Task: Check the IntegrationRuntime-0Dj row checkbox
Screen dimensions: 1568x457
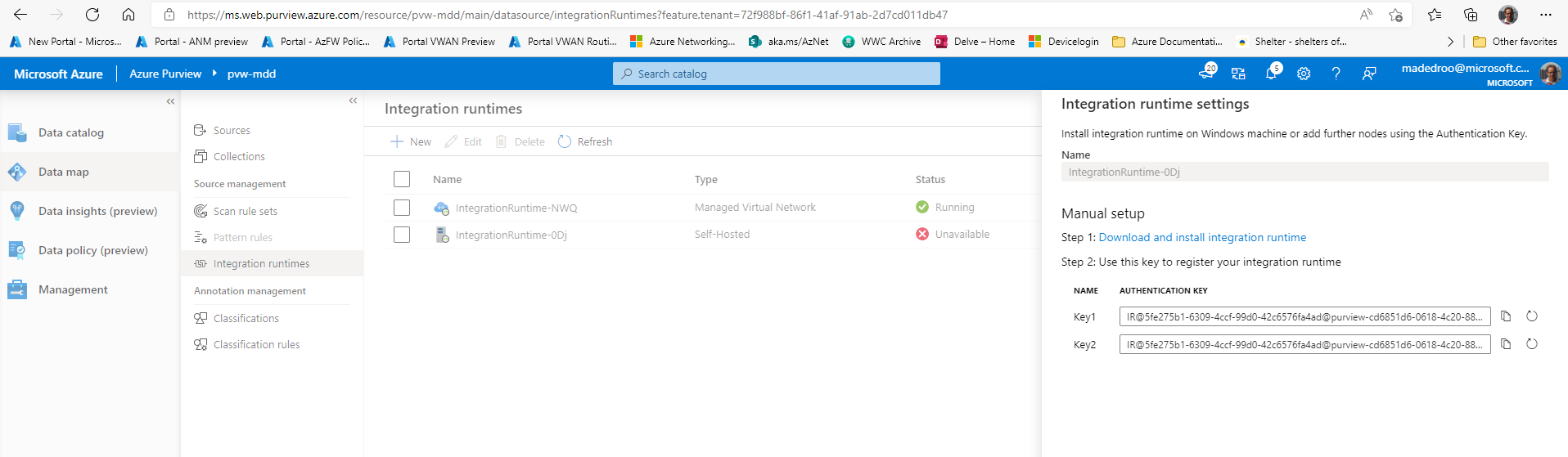Action: coord(402,235)
